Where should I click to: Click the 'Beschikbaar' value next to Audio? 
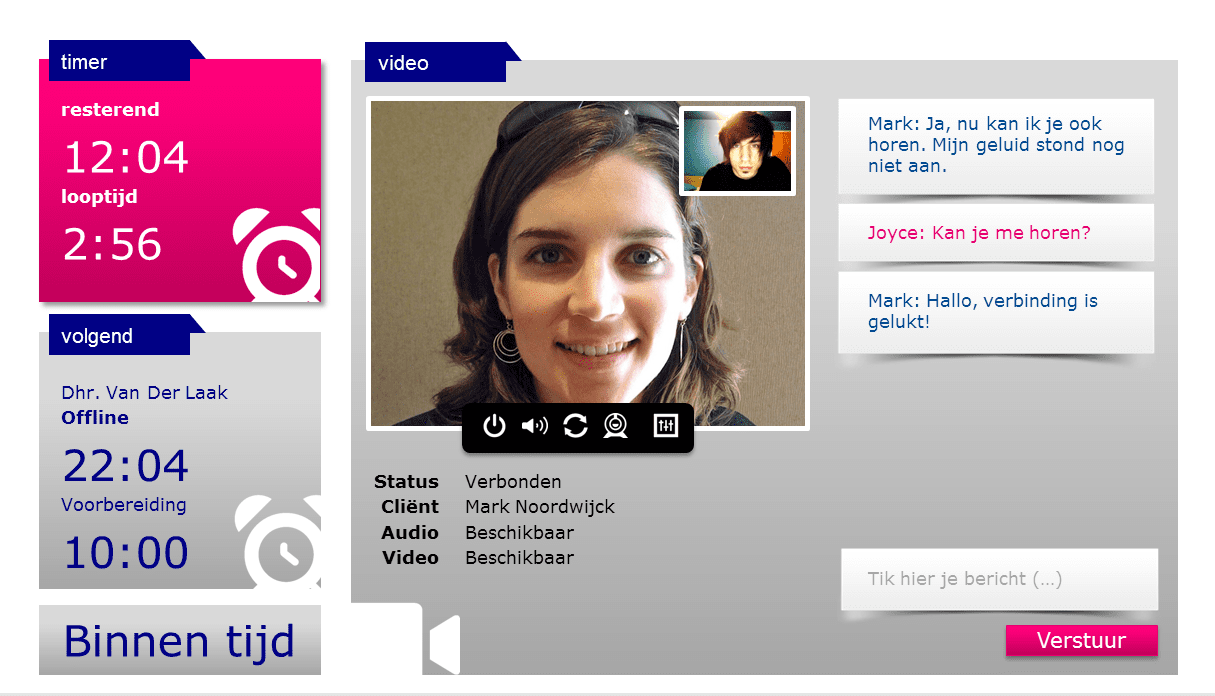(520, 533)
